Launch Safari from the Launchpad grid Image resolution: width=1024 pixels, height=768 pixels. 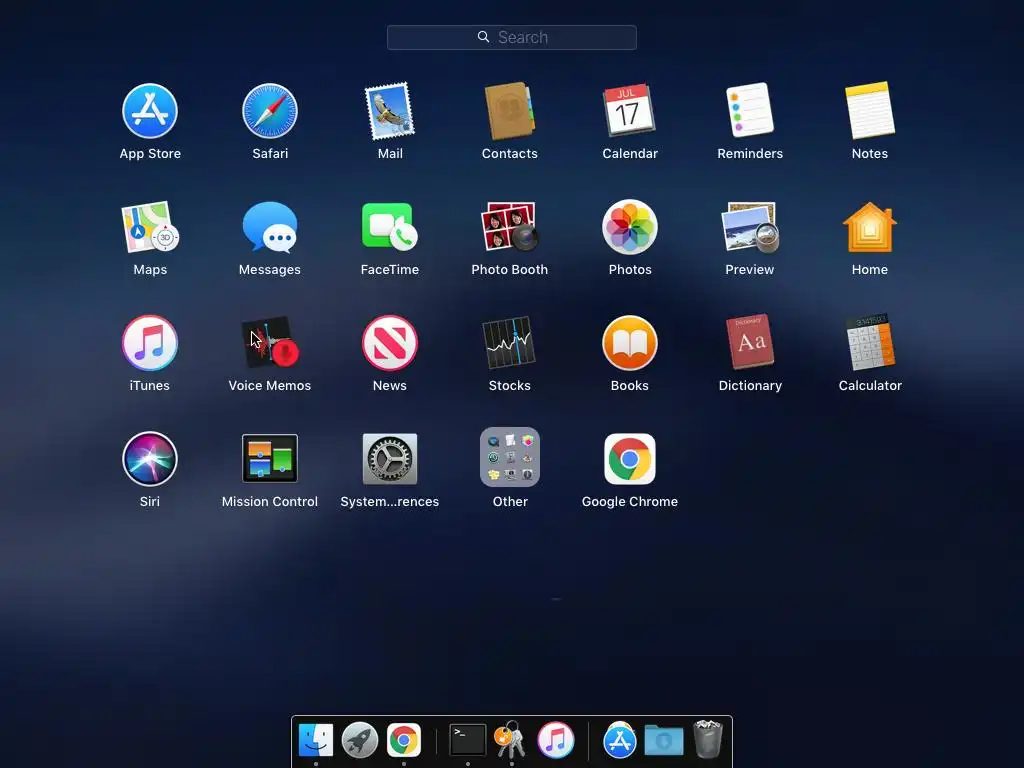[x=270, y=111]
